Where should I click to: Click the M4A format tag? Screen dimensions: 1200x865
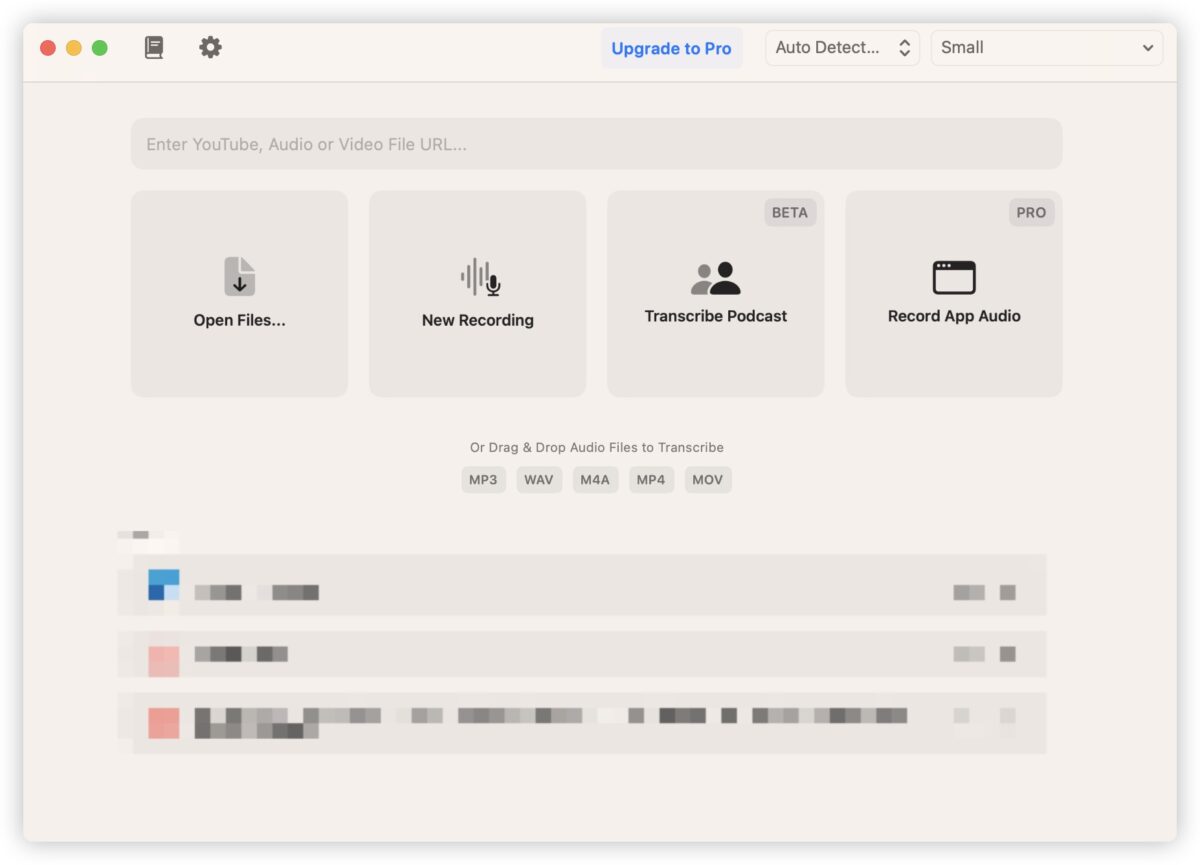tap(595, 480)
